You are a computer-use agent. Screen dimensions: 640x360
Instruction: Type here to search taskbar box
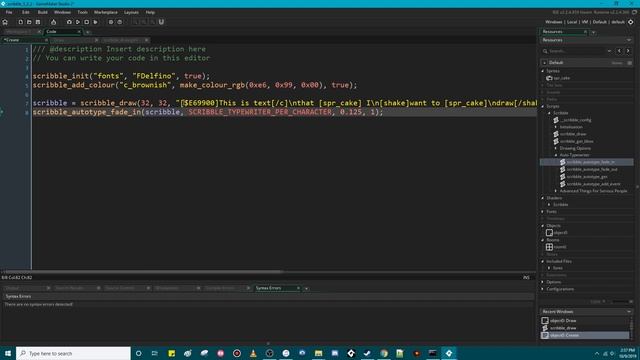pyautogui.click(x=73, y=353)
